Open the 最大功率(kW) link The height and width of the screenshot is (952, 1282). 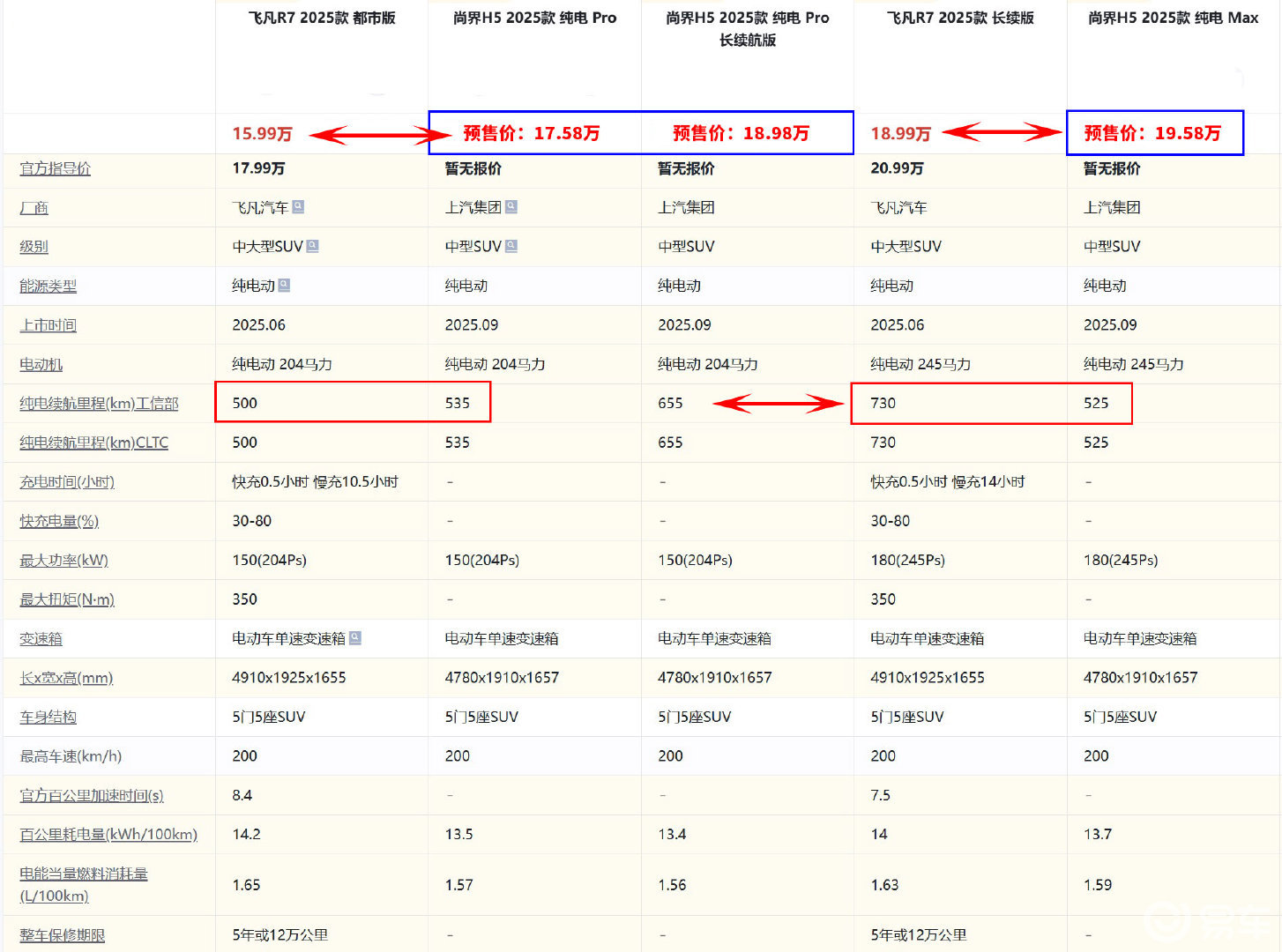point(63,561)
